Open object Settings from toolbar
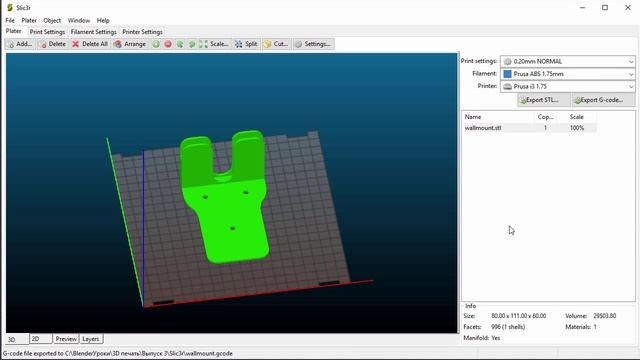640x360 pixels. [x=313, y=44]
